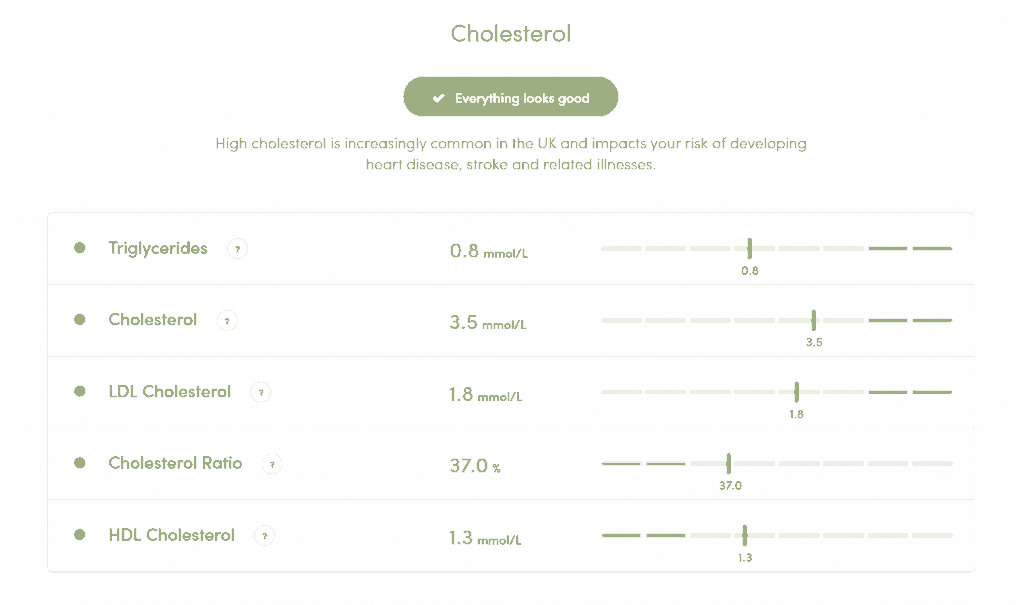Click the LDL Cholesterol green status dot
This screenshot has width=1024, height=605.
click(80, 392)
